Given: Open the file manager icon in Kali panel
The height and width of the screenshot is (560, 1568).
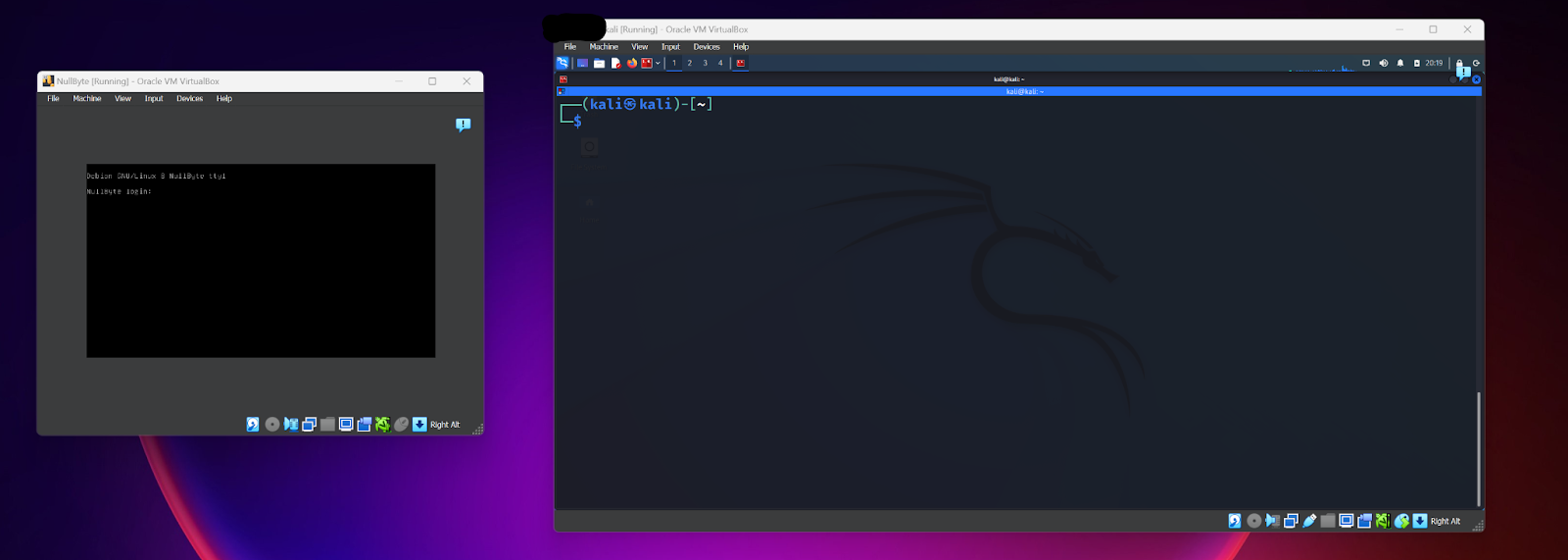Looking at the screenshot, I should pos(599,63).
